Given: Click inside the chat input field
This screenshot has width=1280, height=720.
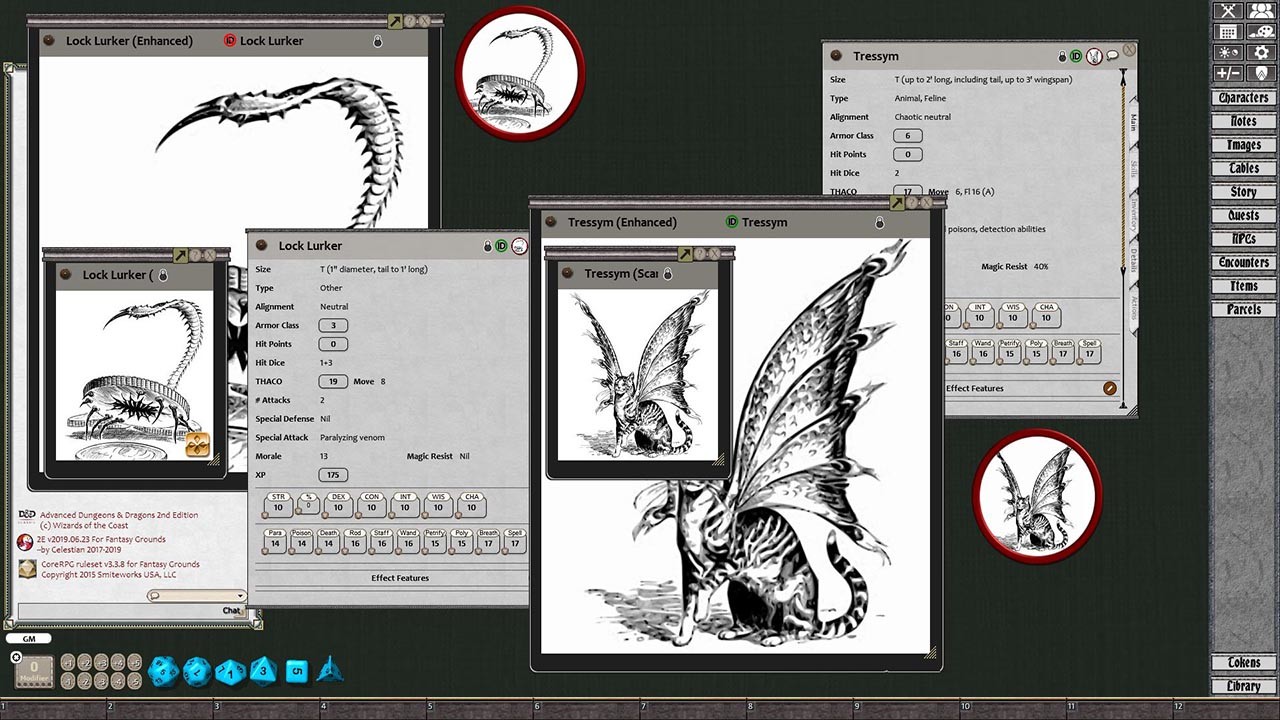Looking at the screenshot, I should coord(120,610).
